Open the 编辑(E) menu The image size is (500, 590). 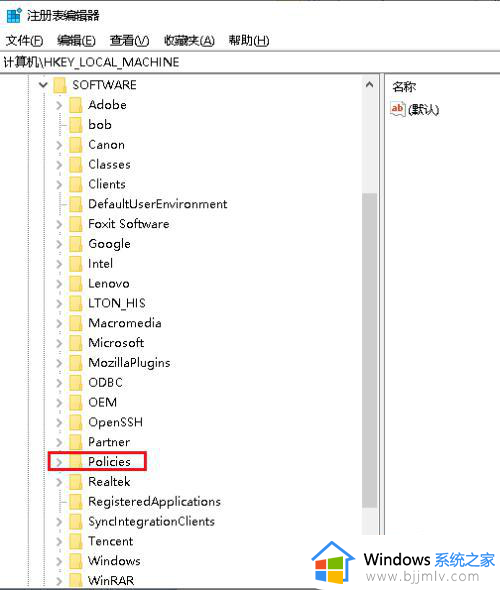(76, 41)
